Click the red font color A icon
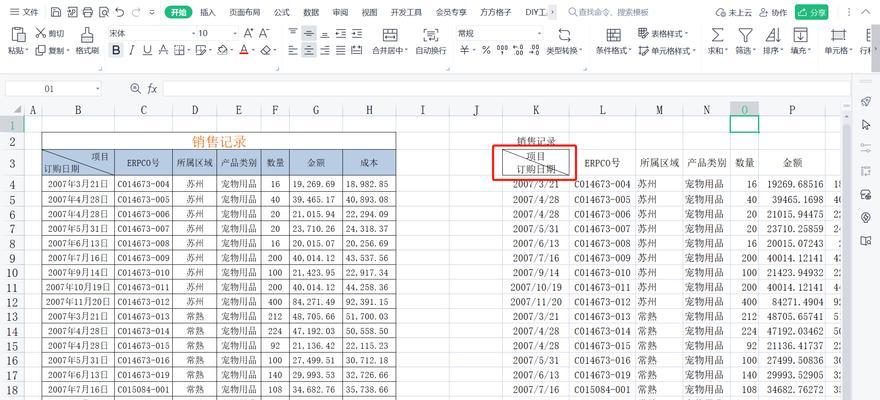The image size is (880, 400). pos(244,50)
